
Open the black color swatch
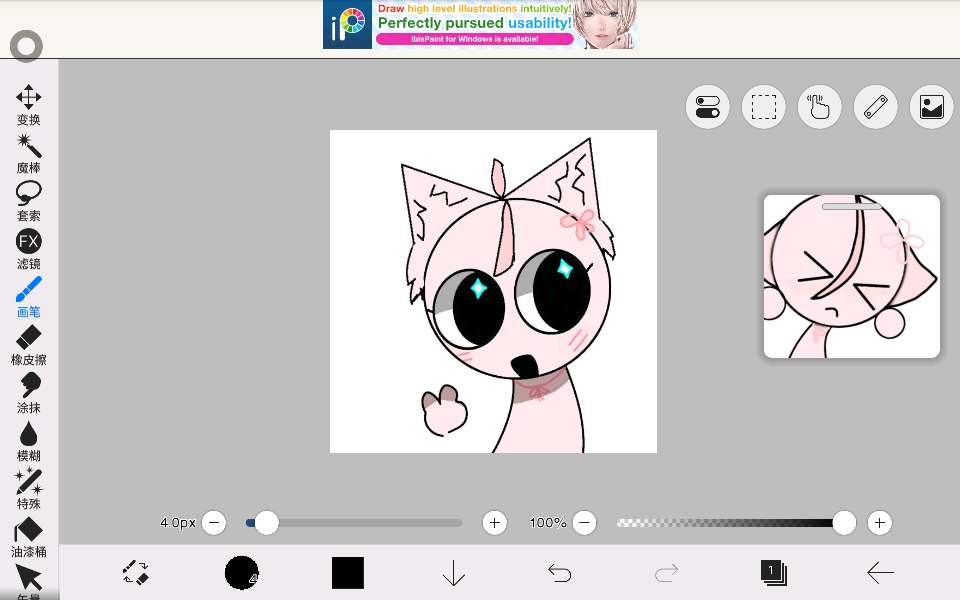point(348,573)
